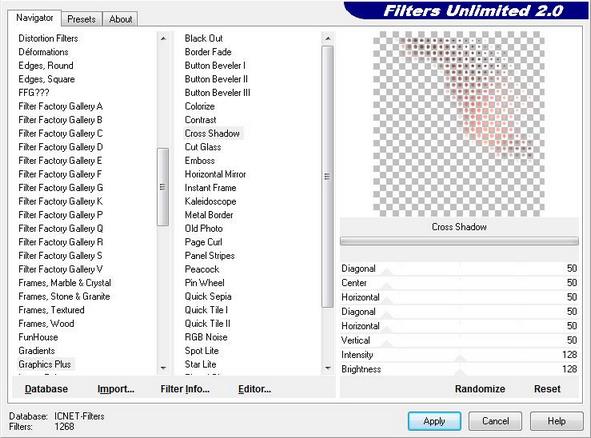591x438 pixels.
Task: Open Help for Filters Unlimited
Action: 556,421
